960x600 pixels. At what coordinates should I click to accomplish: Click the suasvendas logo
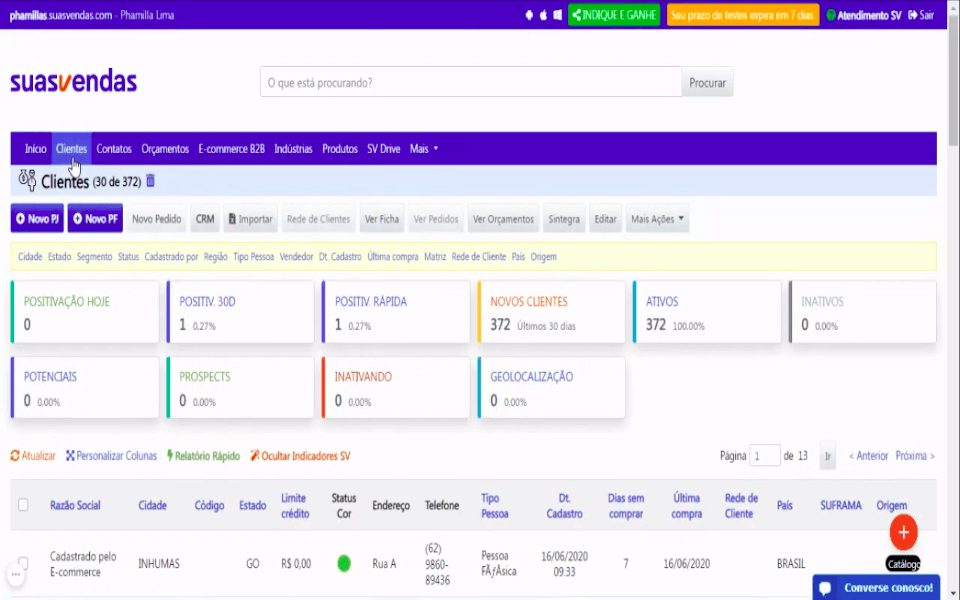pos(73,81)
